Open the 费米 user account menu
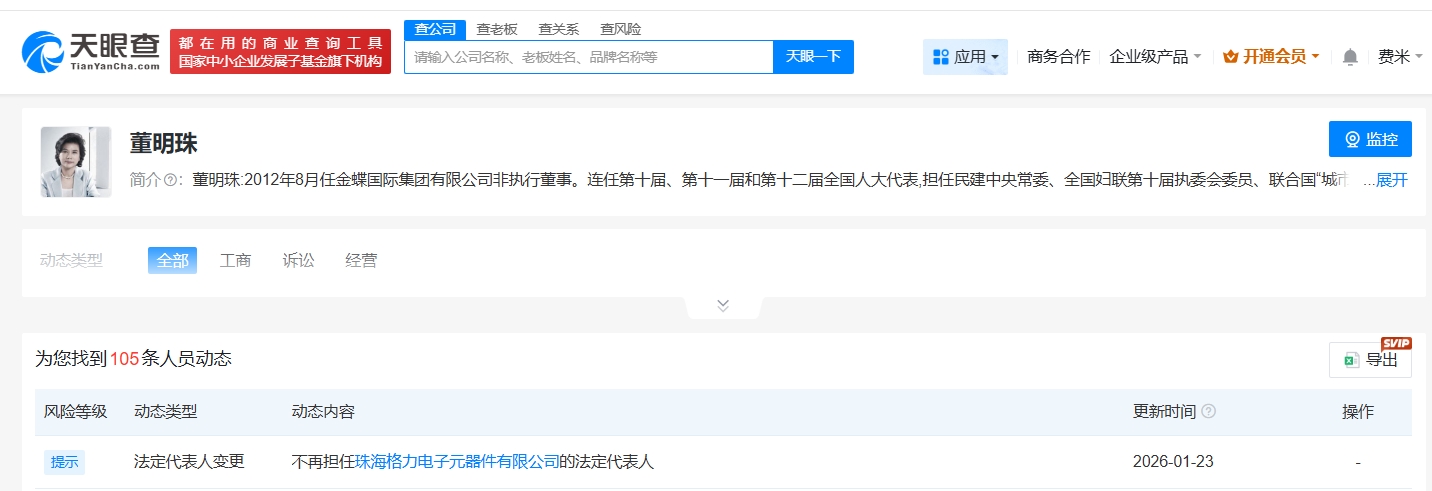This screenshot has width=1432, height=491. (1399, 57)
